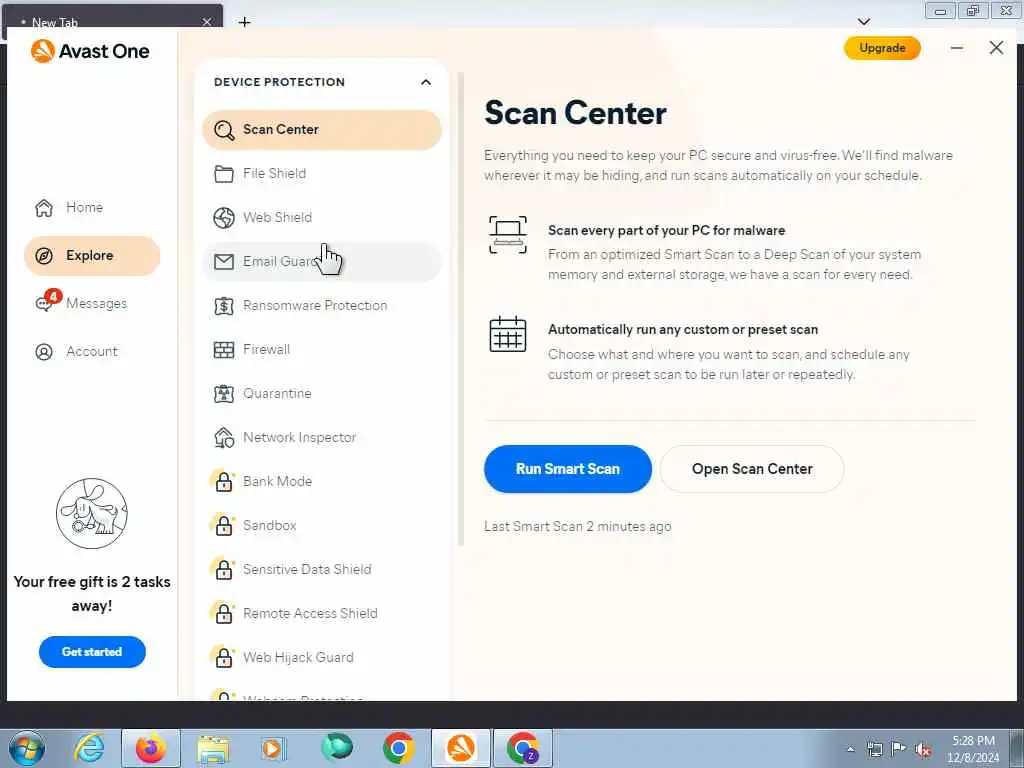Click the Remote Access Shield lock icon

223,613
